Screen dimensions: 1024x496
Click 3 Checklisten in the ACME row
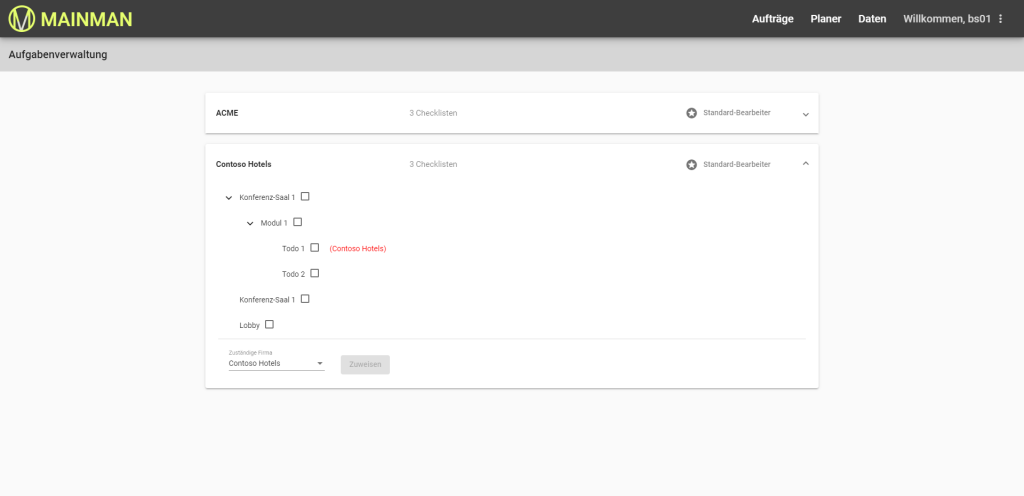pos(433,113)
